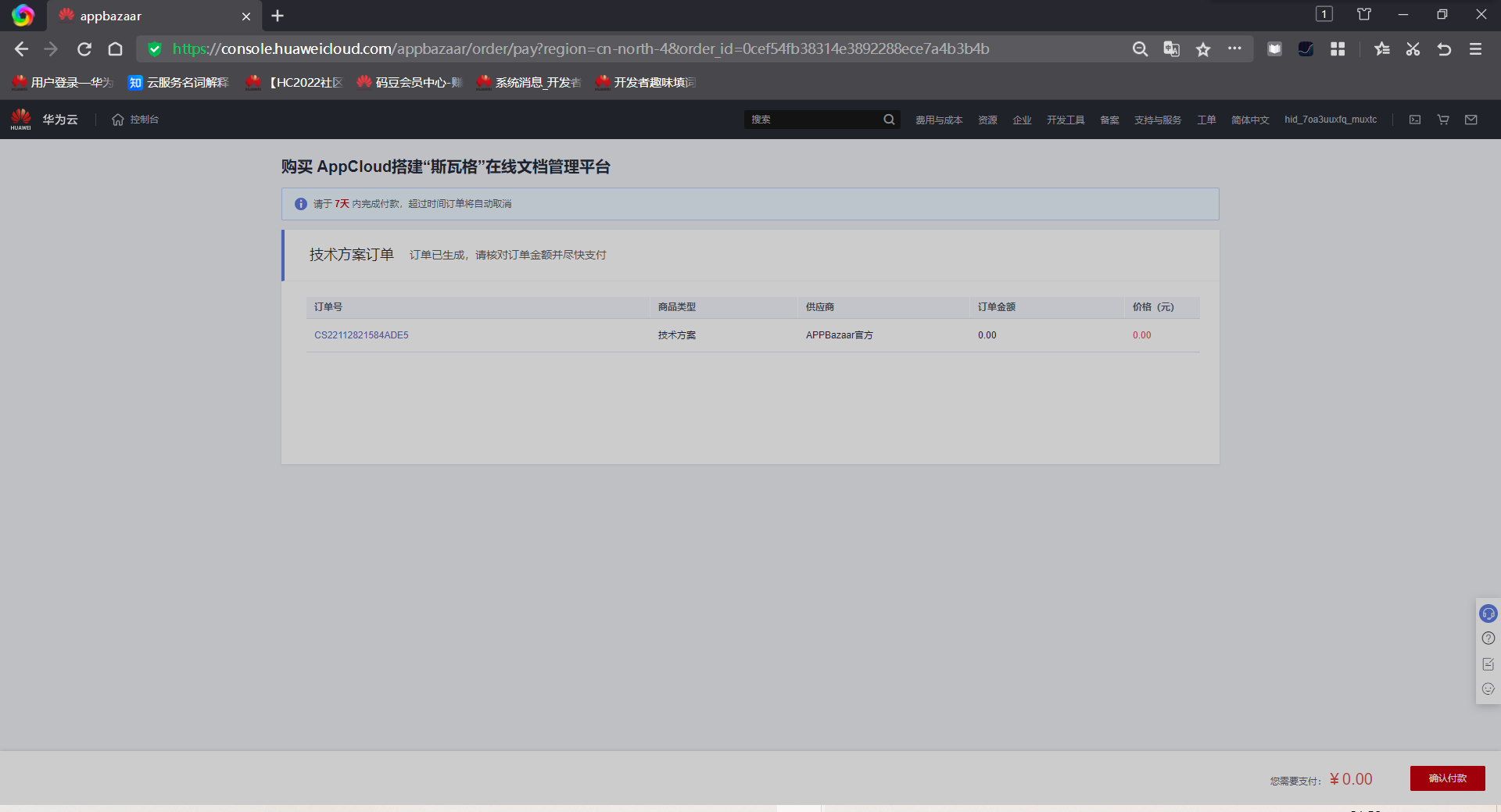Open the 简体中文 language dropdown
This screenshot has height=812, width=1501.
(x=1250, y=120)
